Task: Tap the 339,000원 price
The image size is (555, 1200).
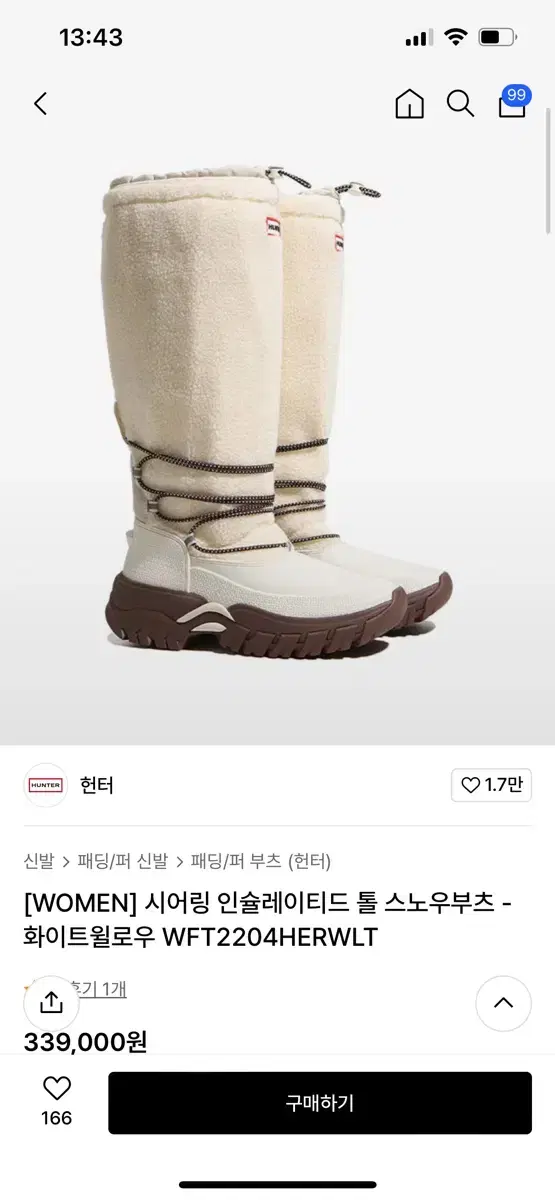Action: (x=85, y=1042)
